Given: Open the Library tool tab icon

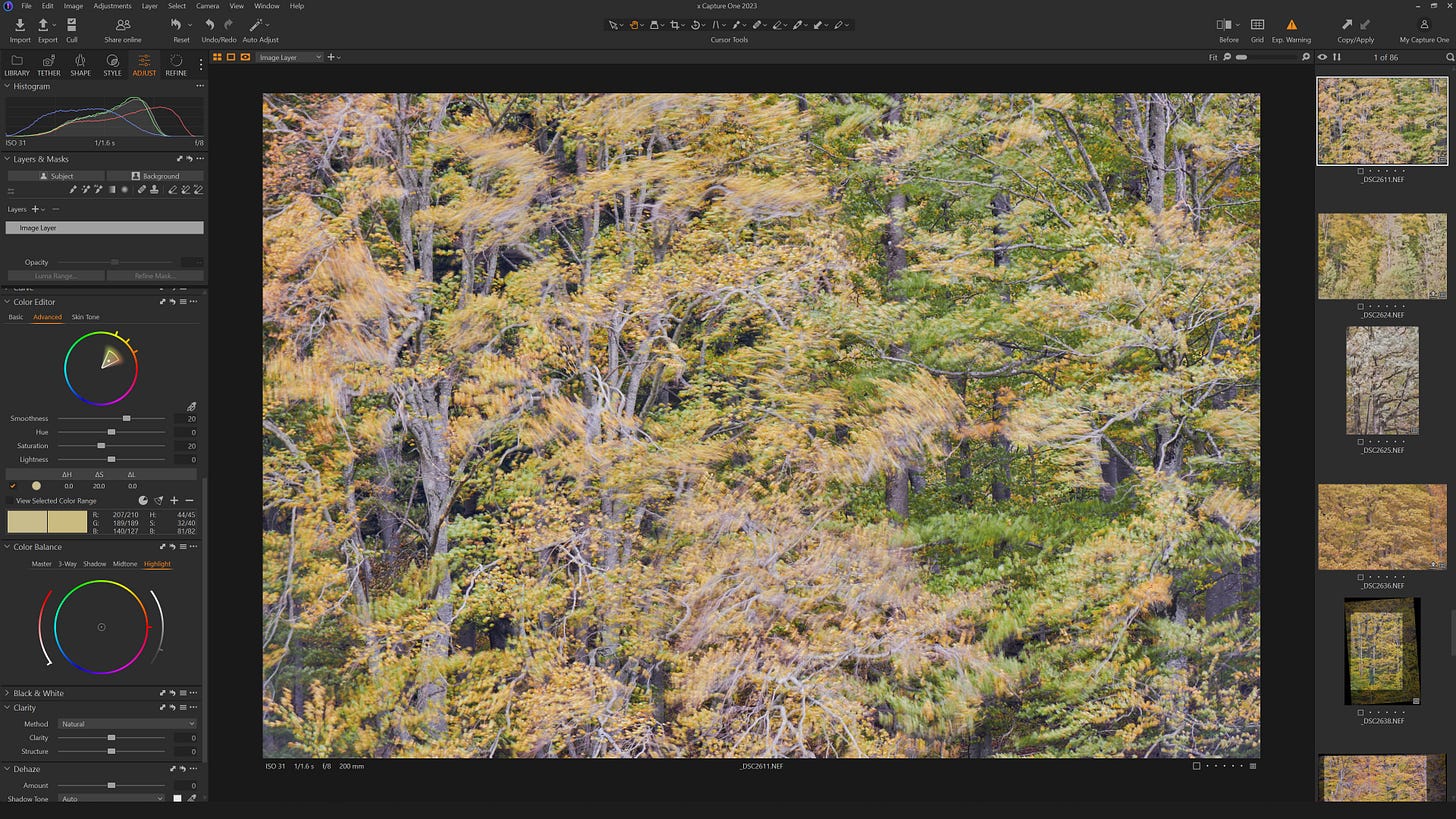Looking at the screenshot, I should (17, 61).
